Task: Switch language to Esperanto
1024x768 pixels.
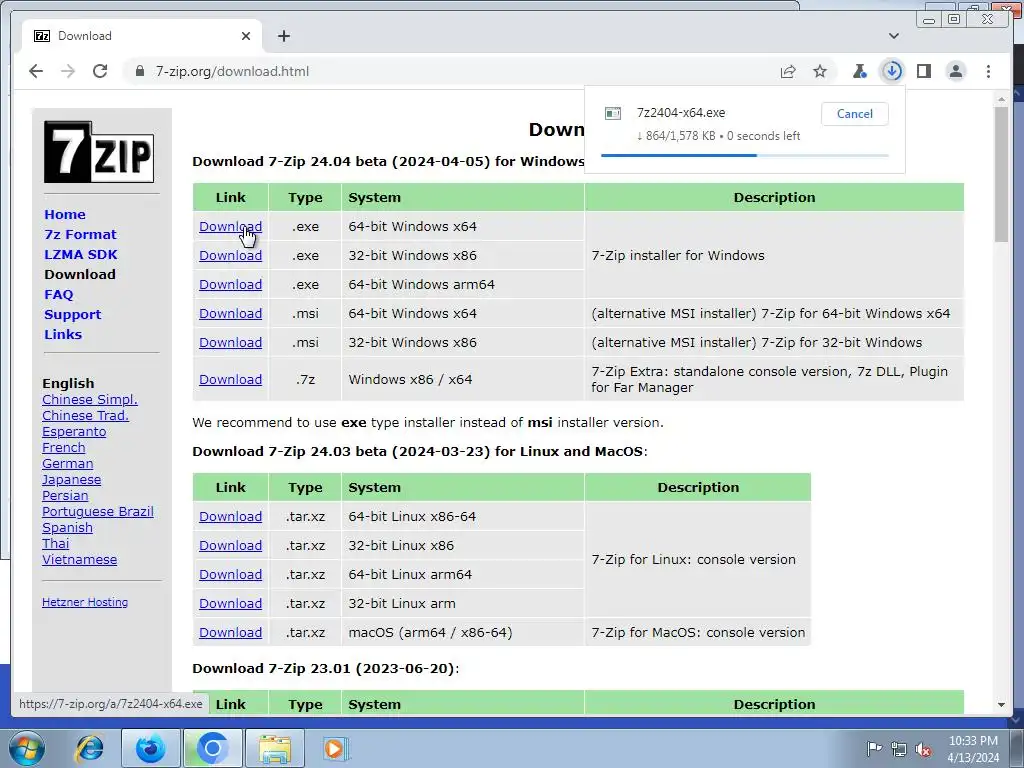Action: 74,432
